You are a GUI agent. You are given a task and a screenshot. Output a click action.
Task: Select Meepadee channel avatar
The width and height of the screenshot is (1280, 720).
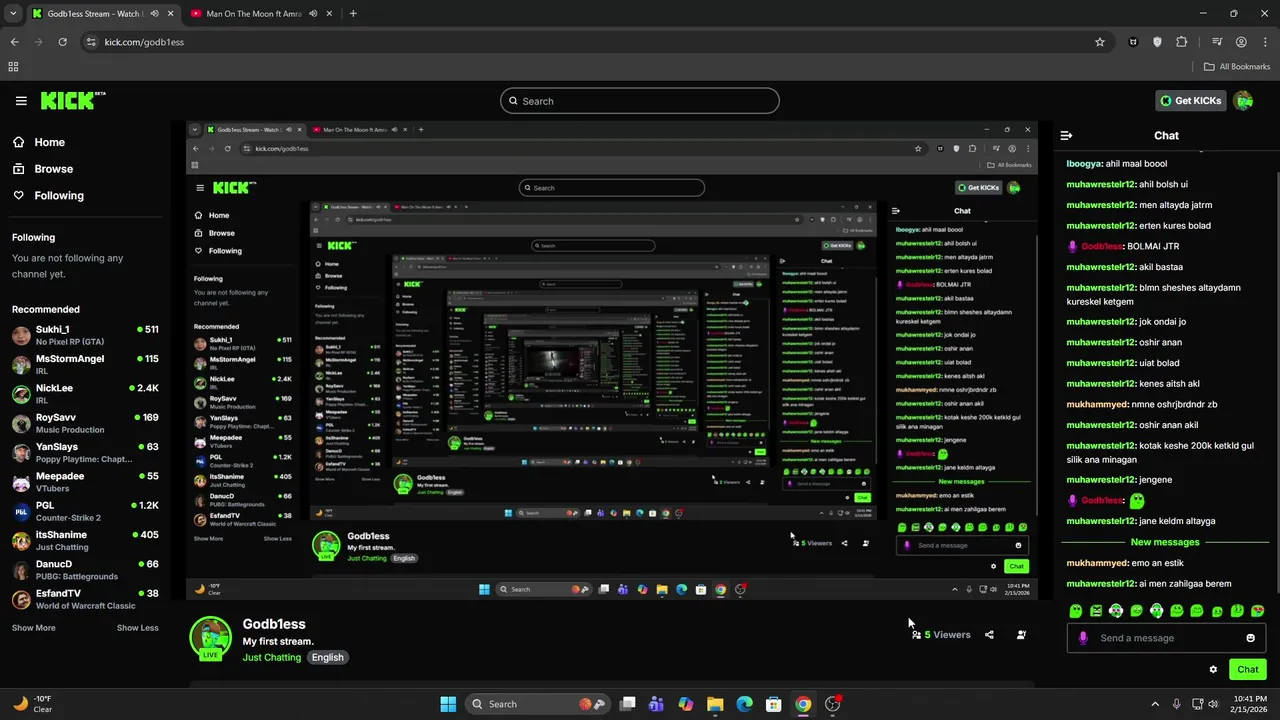click(21, 482)
